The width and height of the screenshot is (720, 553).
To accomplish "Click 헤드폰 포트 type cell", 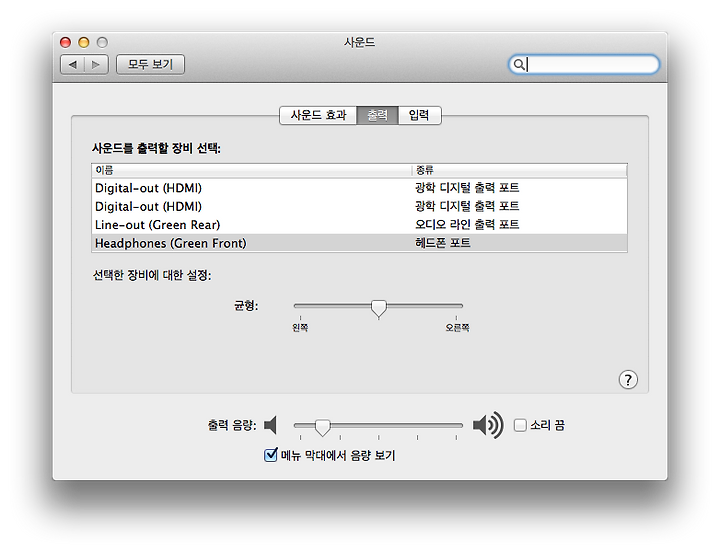I will click(443, 243).
